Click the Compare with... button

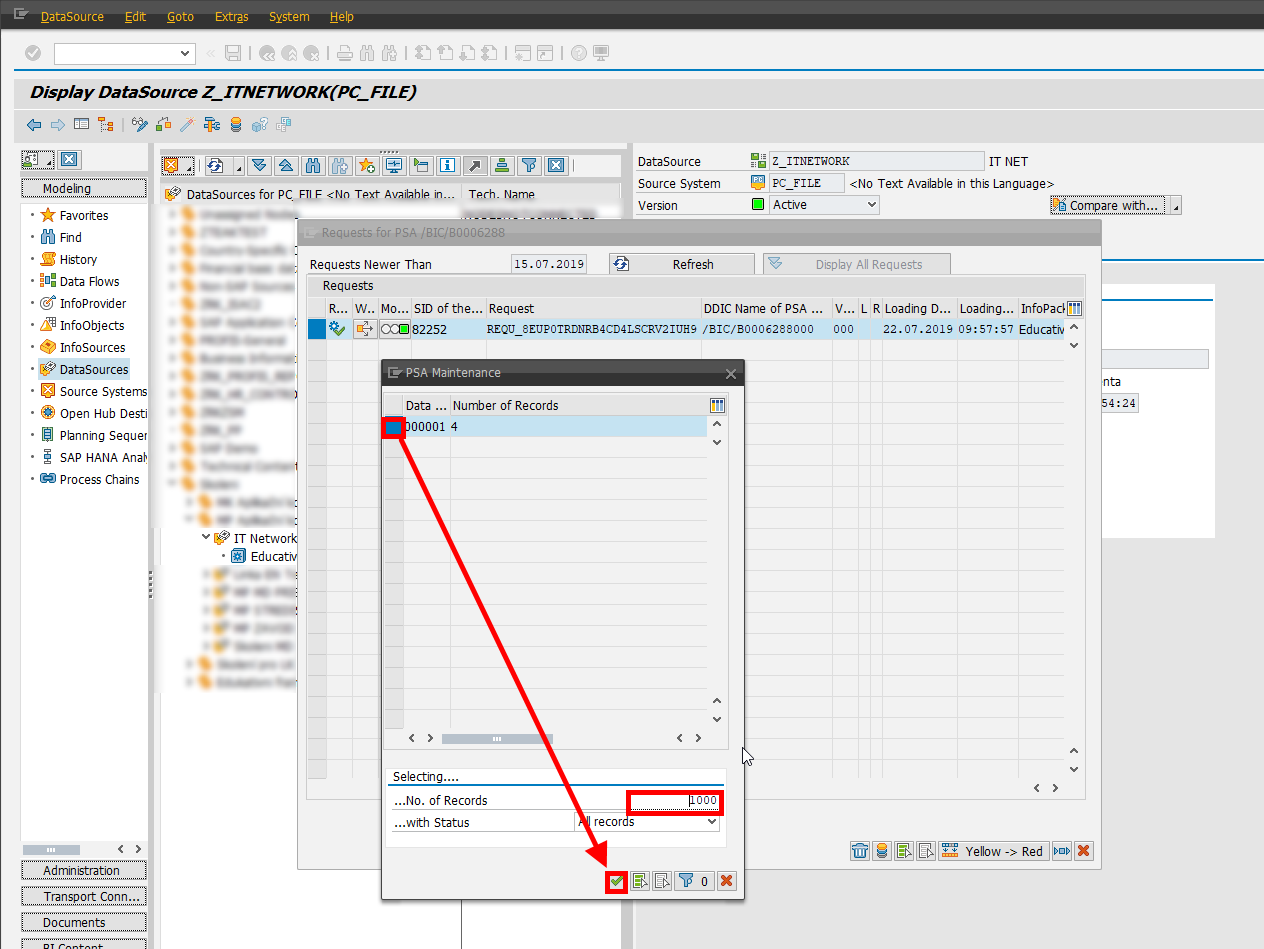click(x=1106, y=205)
